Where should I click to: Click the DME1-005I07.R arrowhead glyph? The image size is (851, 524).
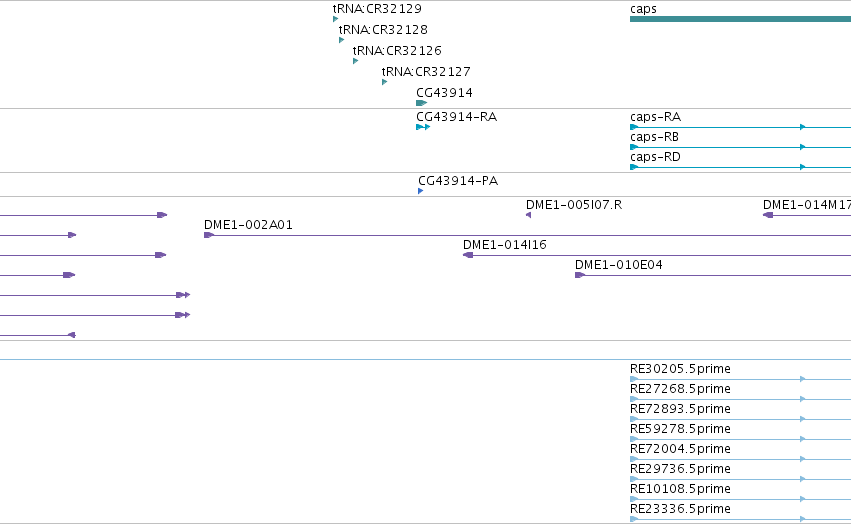point(529,216)
